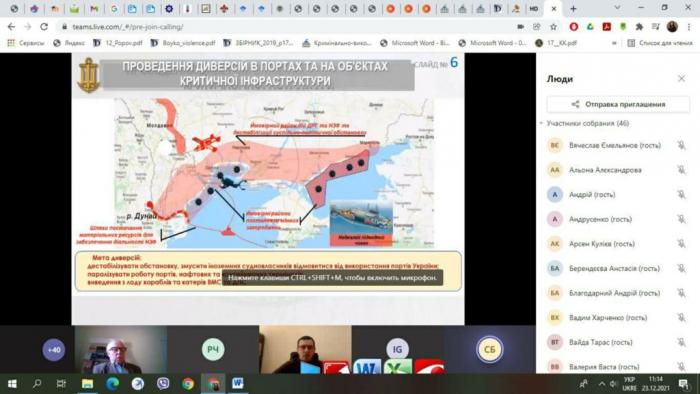Select the СБ participant tile
This screenshot has height=394, width=700.
coord(490,349)
